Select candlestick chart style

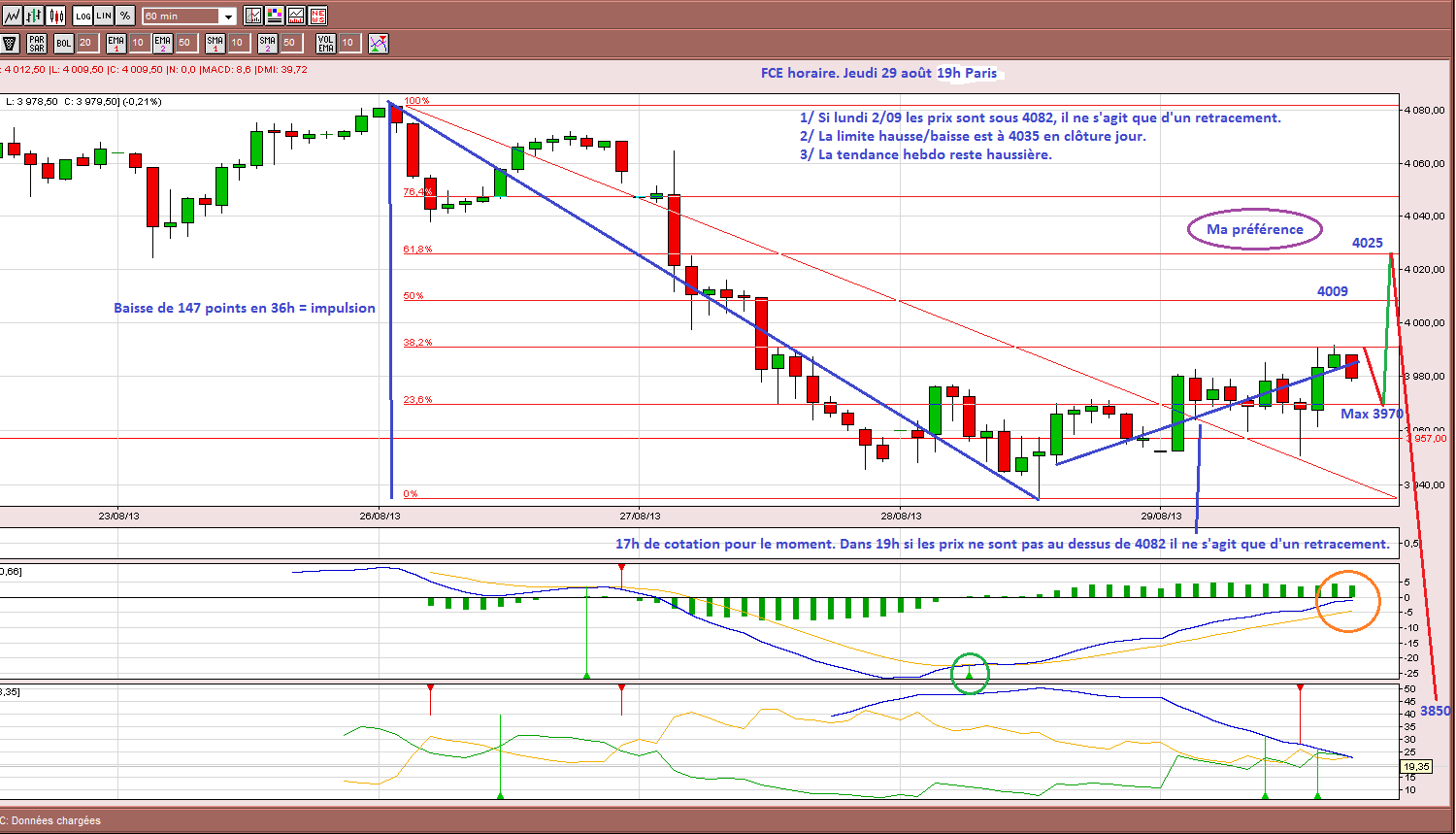[55, 16]
